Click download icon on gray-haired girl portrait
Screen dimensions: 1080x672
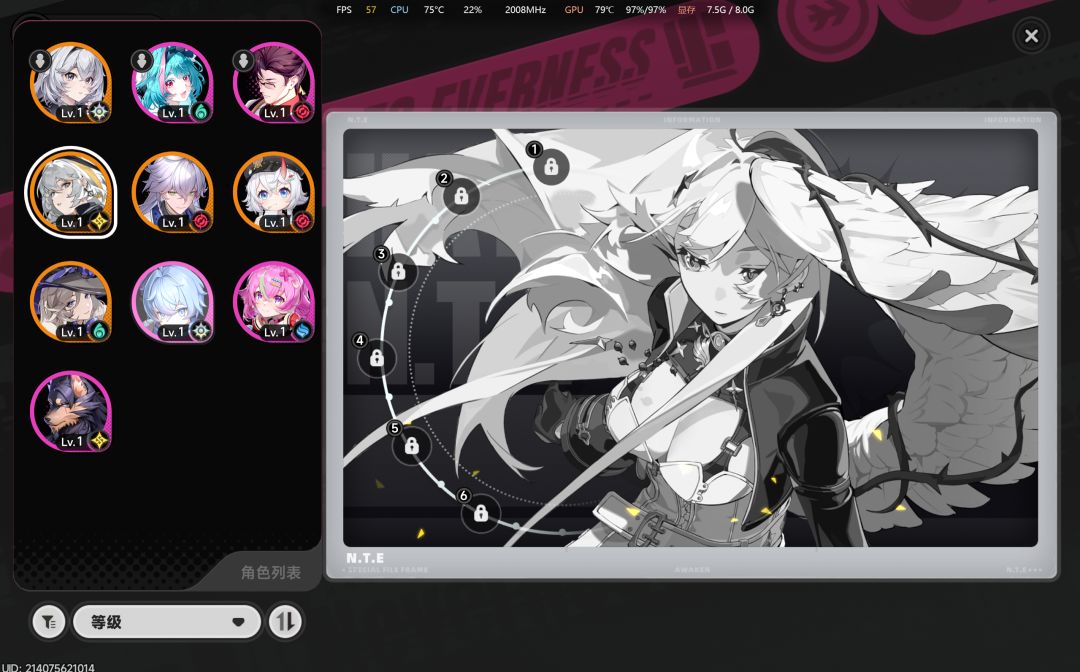[x=40, y=61]
